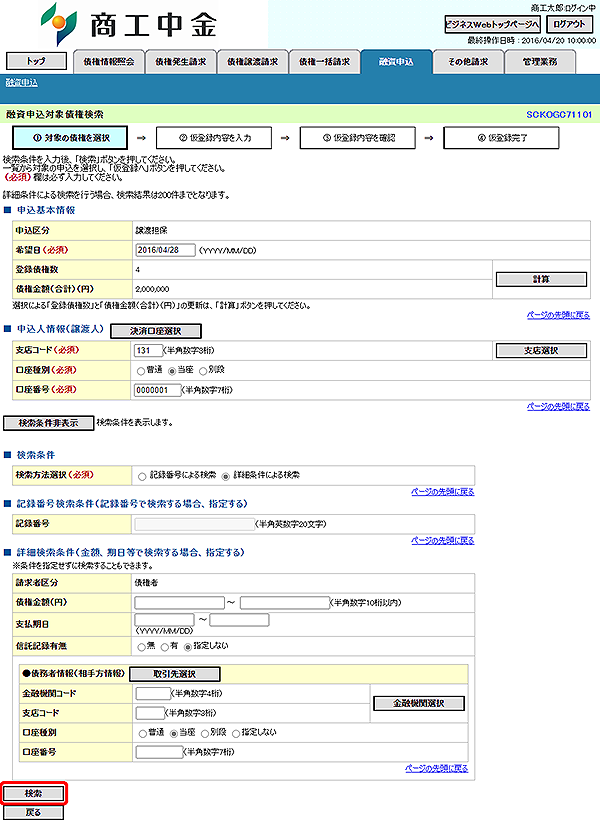This screenshot has width=600, height=828.
Task: Select 無 for 信託記録有無
Action: coord(141,647)
